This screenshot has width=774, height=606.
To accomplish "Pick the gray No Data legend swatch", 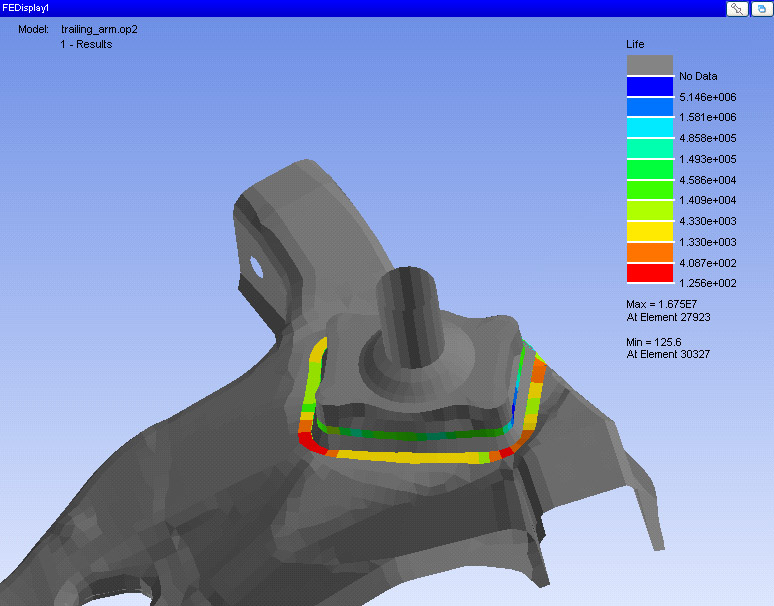I will tap(650, 65).
